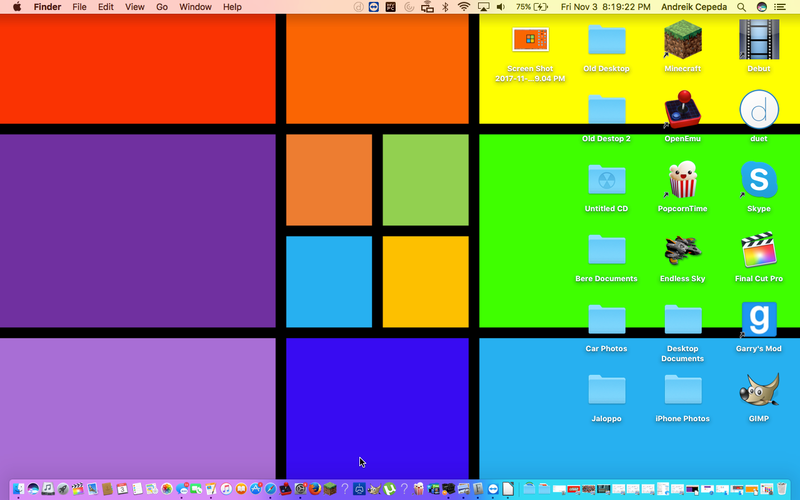This screenshot has height=500, width=800.
Task: Open FaceTime from the Dock
Action: [196, 489]
